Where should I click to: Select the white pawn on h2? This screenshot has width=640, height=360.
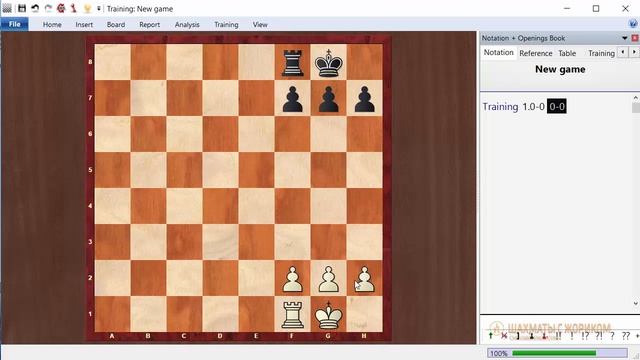(x=364, y=279)
